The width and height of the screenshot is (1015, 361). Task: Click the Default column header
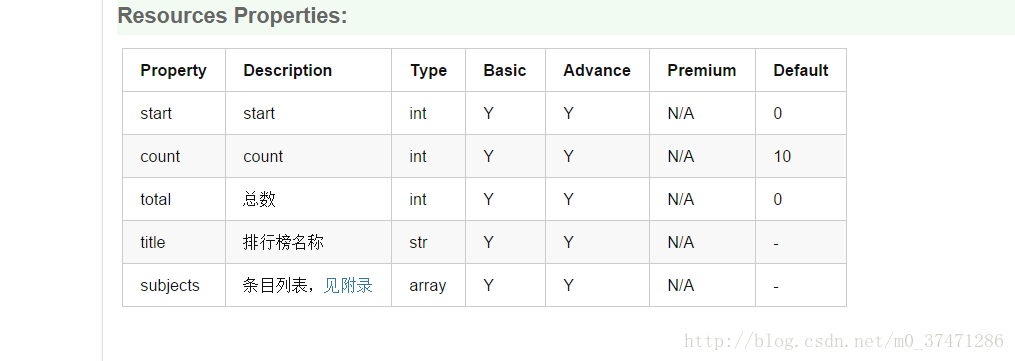(801, 70)
